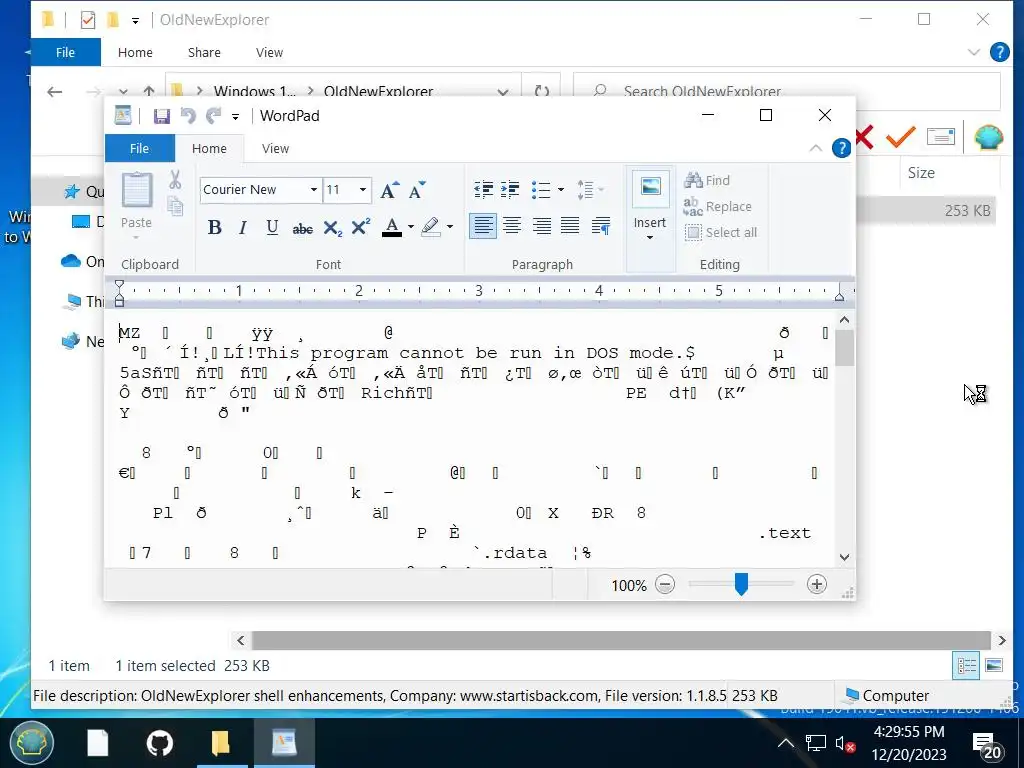Click the WordPad zoom slider handle
The width and height of the screenshot is (1024, 768).
click(x=741, y=584)
